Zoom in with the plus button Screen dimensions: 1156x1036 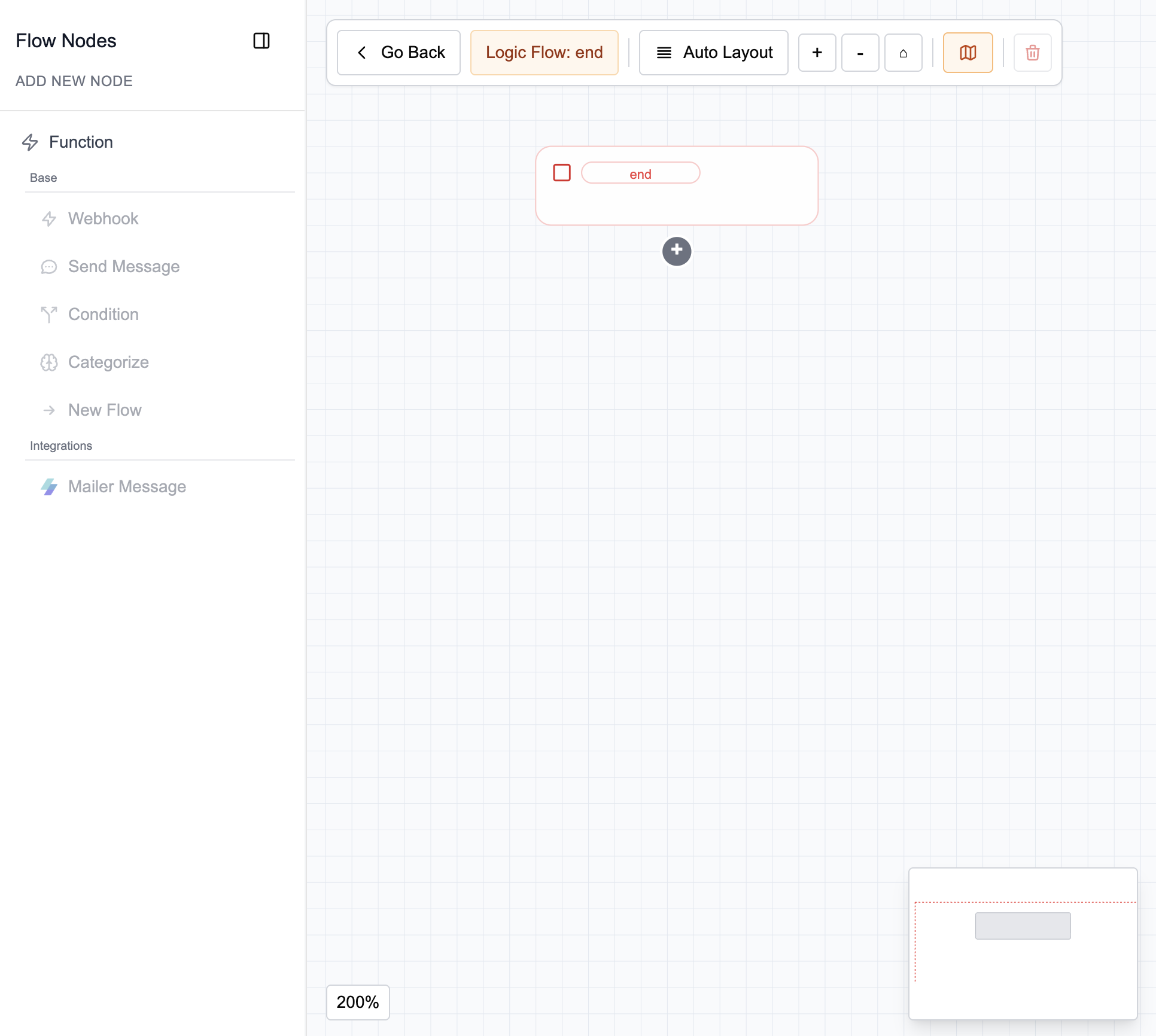[817, 53]
